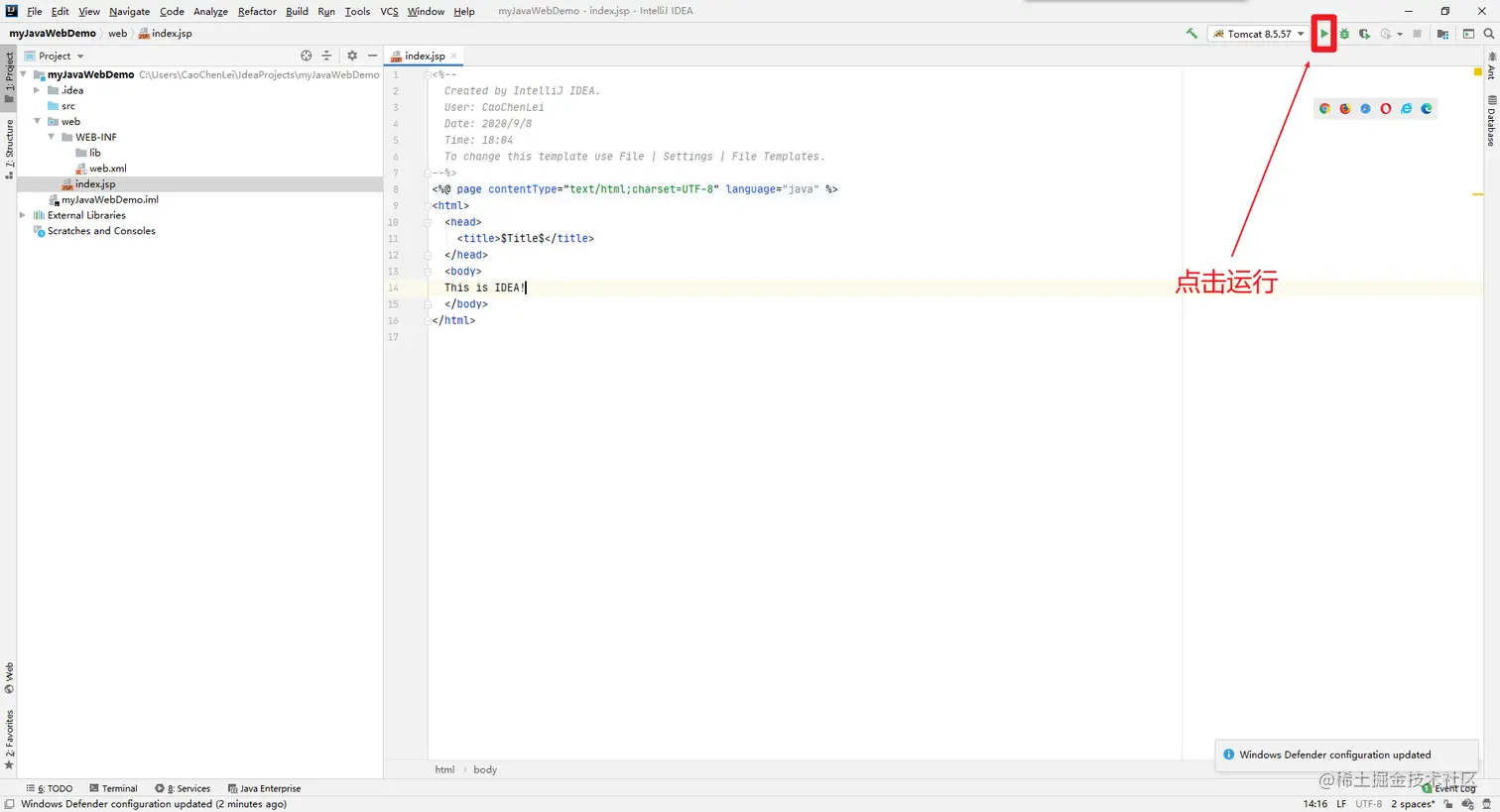Open the page in Internet Explorer icon

[1406, 109]
